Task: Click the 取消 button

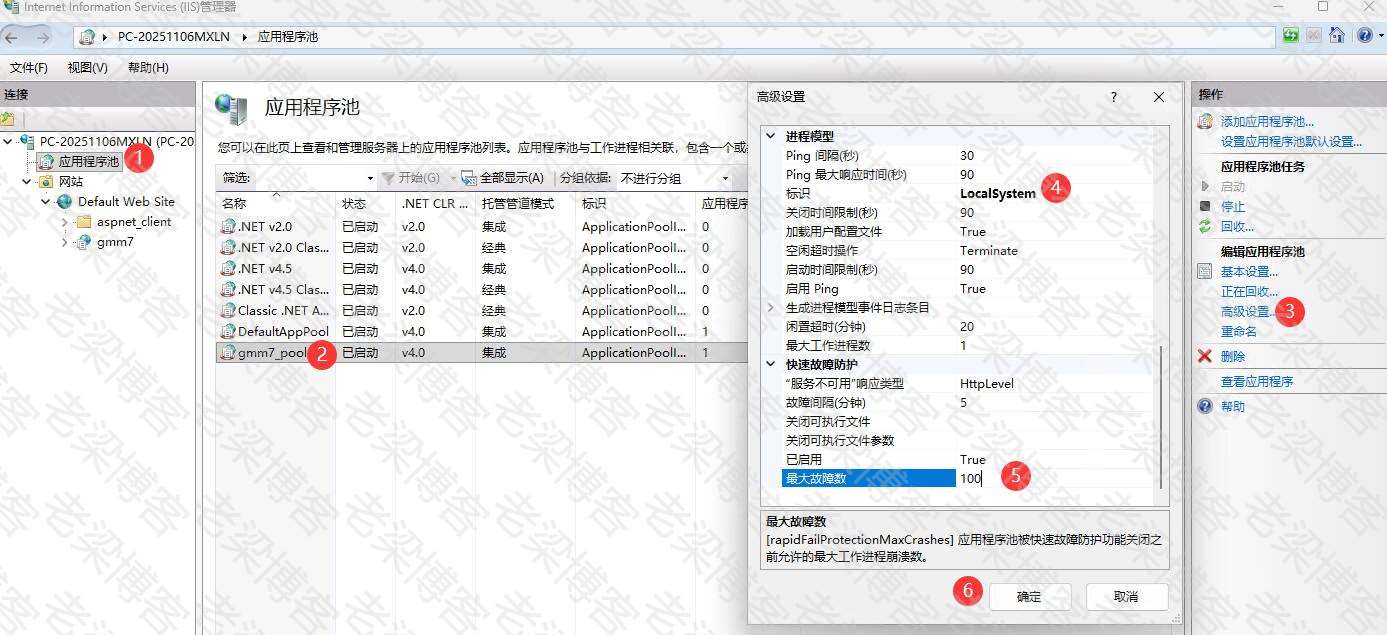Action: (1126, 596)
